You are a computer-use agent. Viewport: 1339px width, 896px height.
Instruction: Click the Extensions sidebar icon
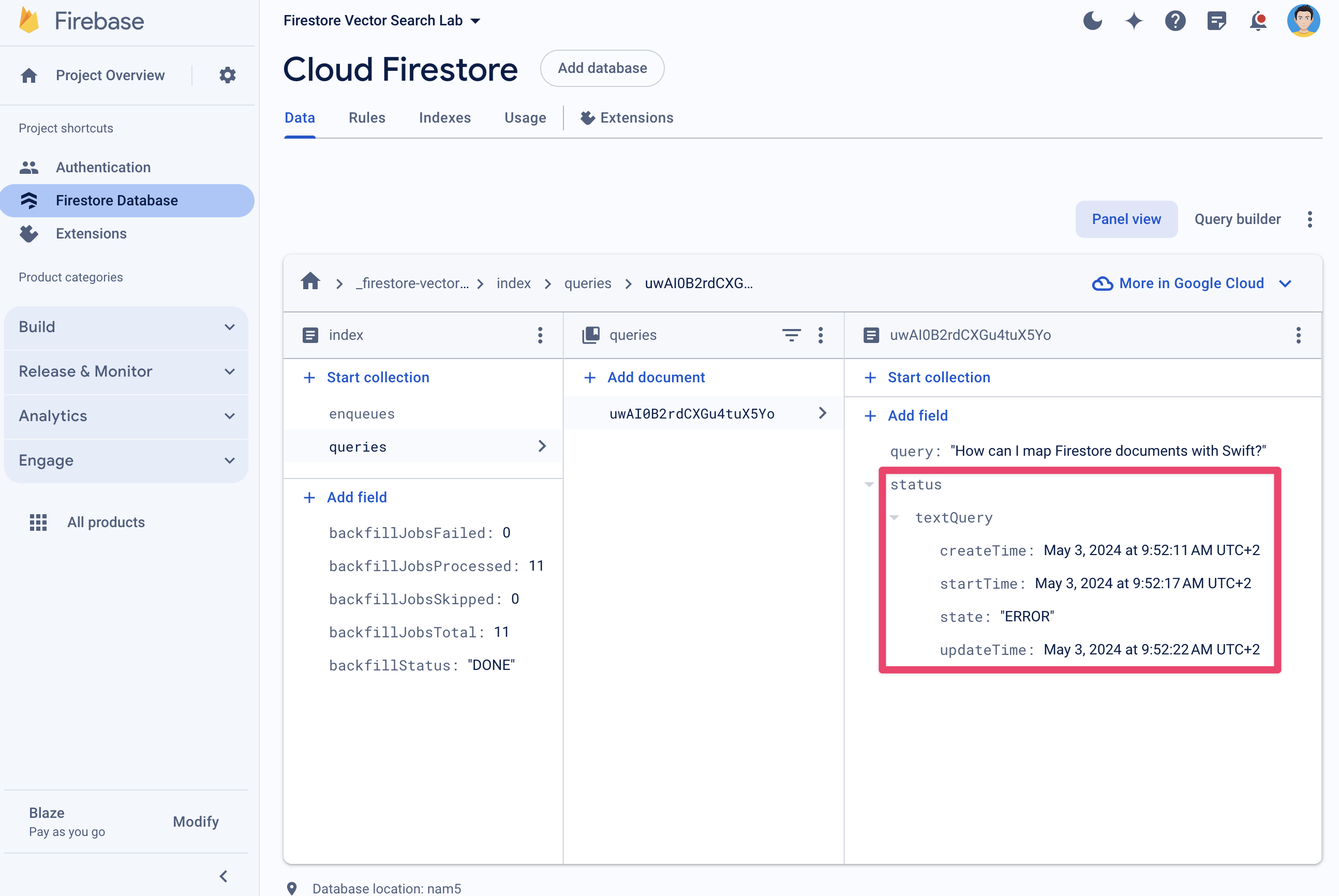click(31, 234)
